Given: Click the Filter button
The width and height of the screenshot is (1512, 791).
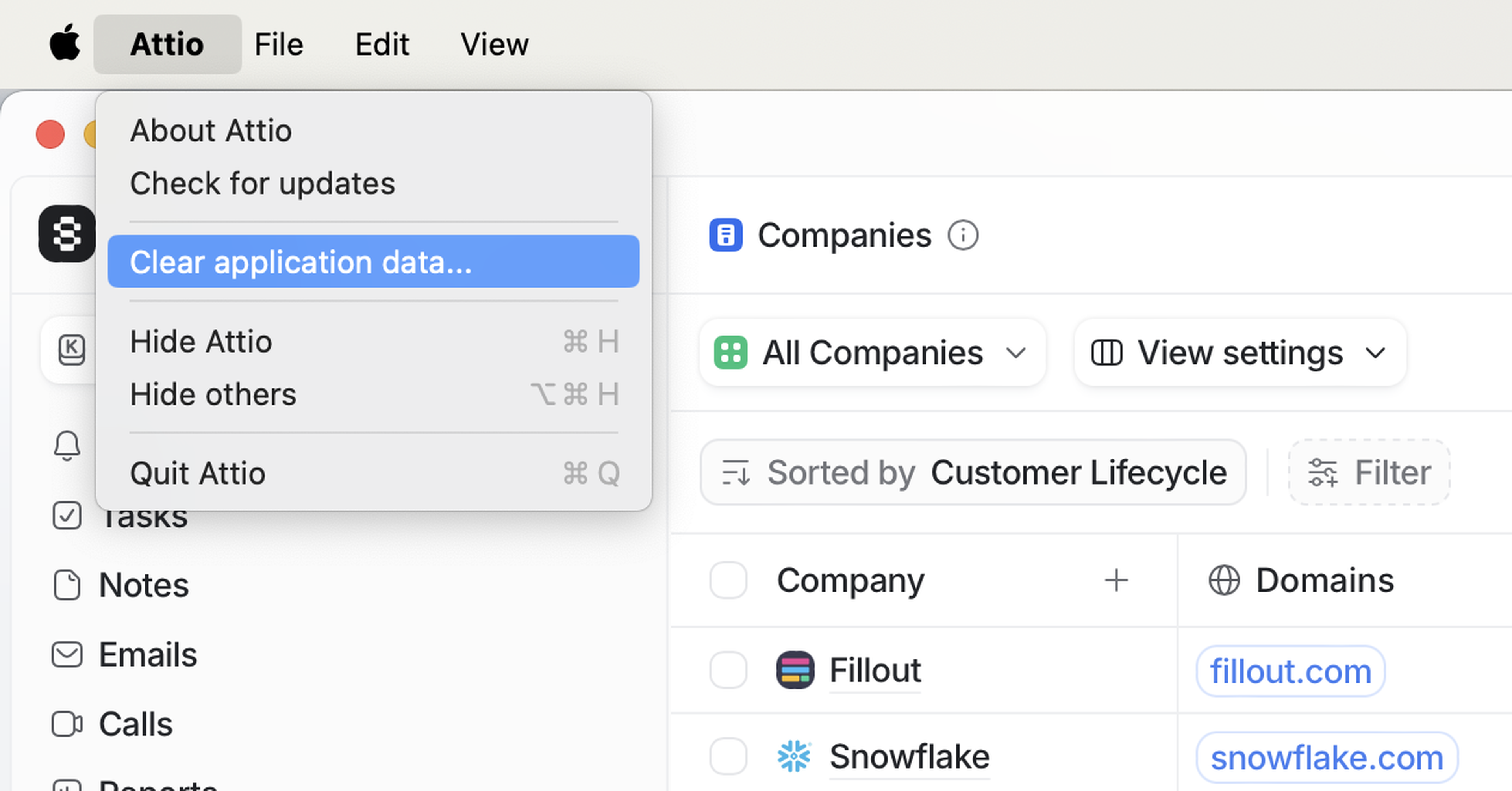Looking at the screenshot, I should (1369, 473).
